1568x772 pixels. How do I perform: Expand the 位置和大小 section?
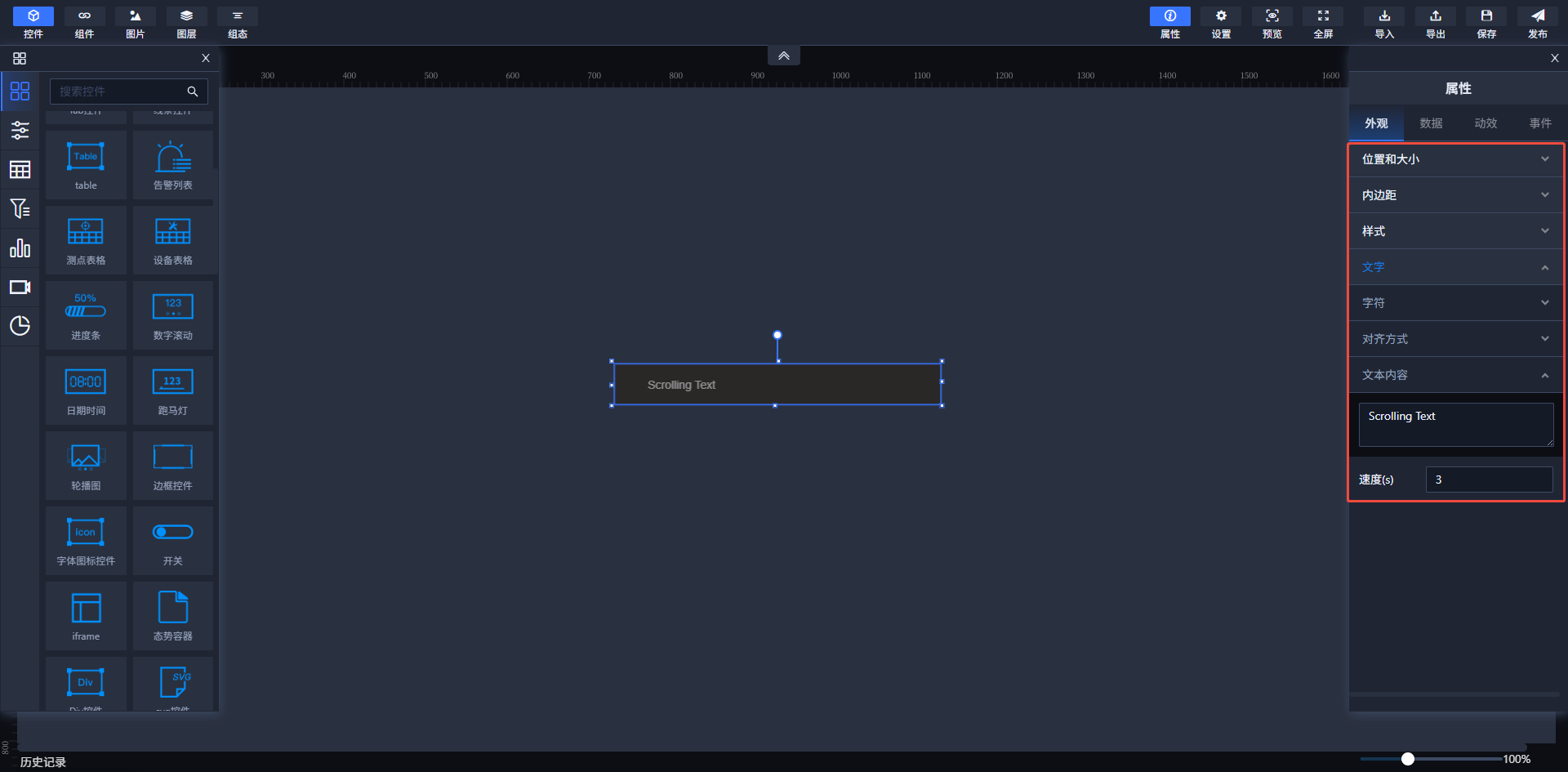(1456, 159)
